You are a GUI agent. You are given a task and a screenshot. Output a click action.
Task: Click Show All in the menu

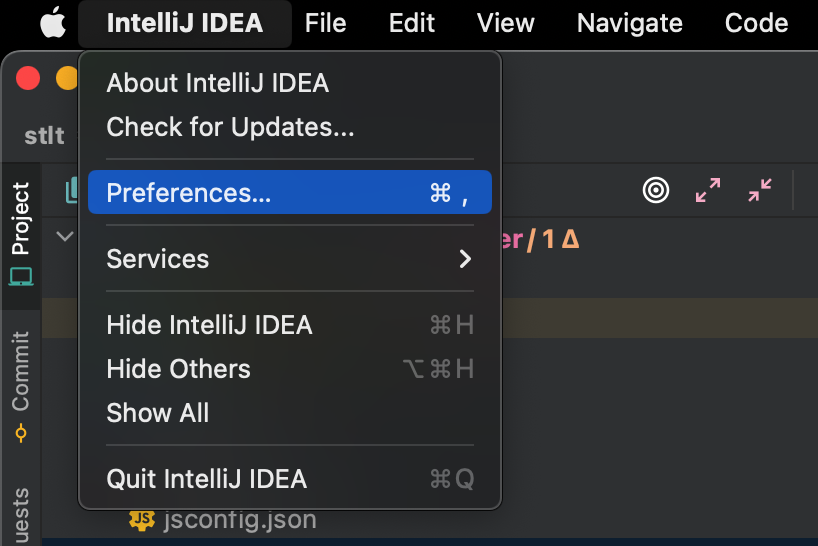(158, 413)
